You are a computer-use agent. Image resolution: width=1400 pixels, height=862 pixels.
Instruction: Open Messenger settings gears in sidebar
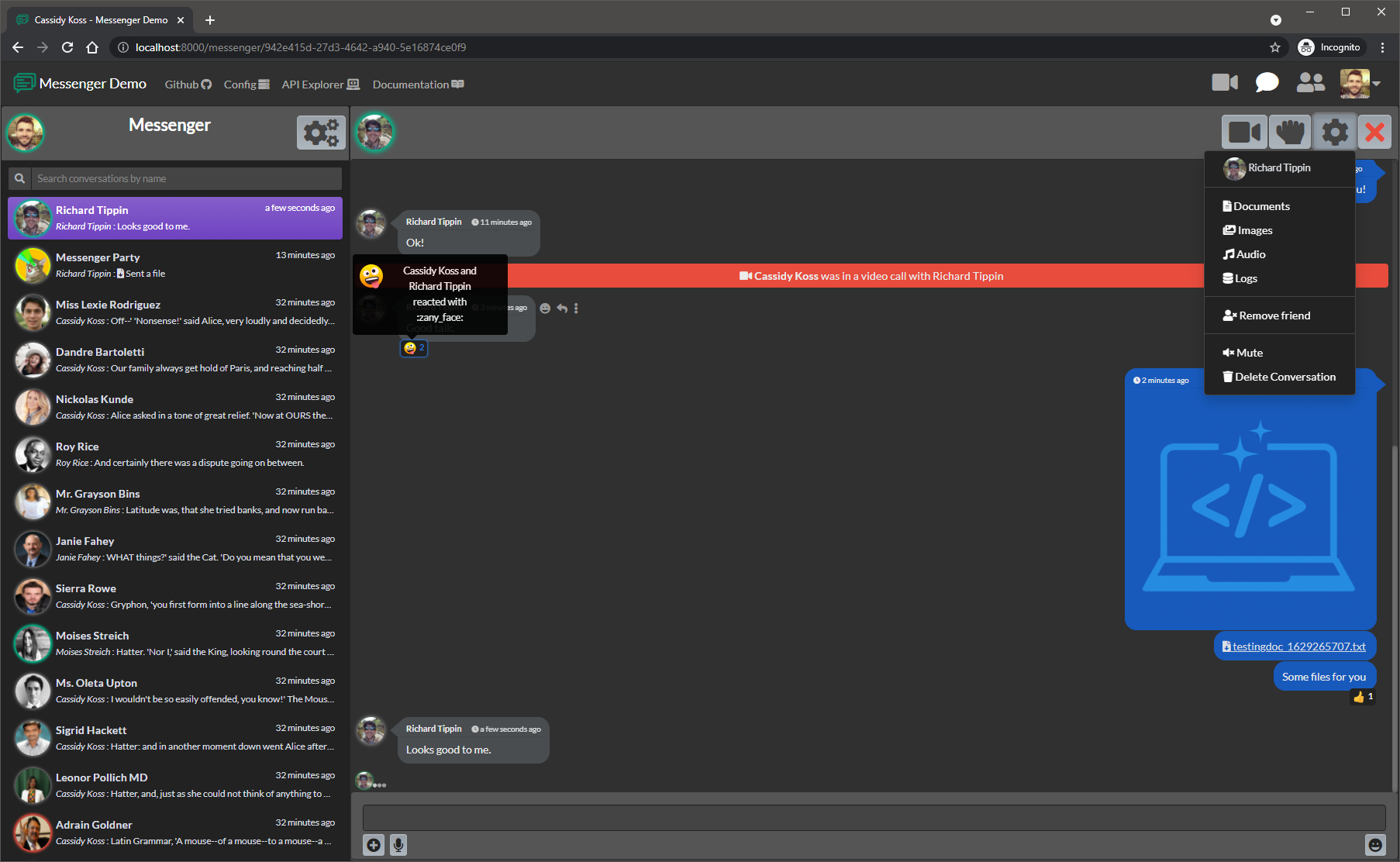321,133
